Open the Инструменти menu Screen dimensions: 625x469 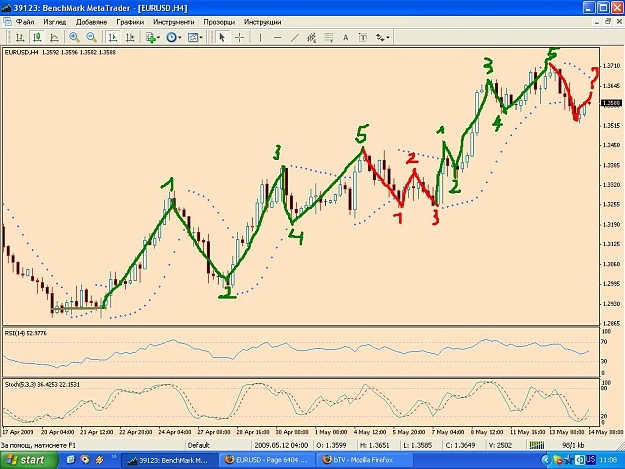pos(174,22)
